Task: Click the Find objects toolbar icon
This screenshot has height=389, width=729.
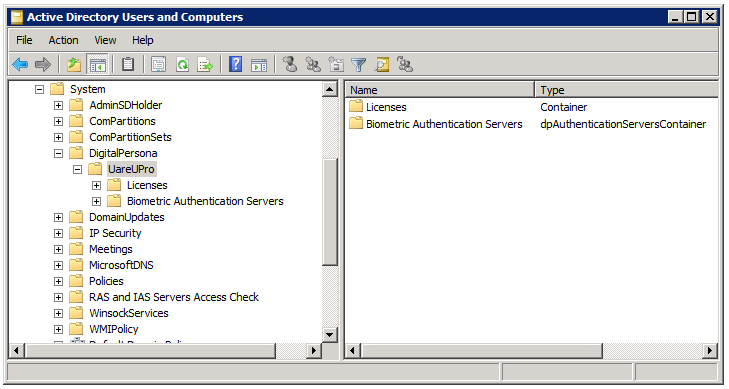Action: 382,65
